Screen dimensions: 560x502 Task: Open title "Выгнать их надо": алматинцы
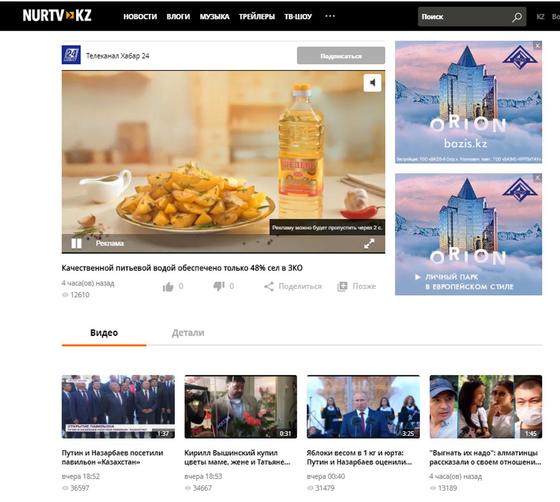(x=485, y=457)
